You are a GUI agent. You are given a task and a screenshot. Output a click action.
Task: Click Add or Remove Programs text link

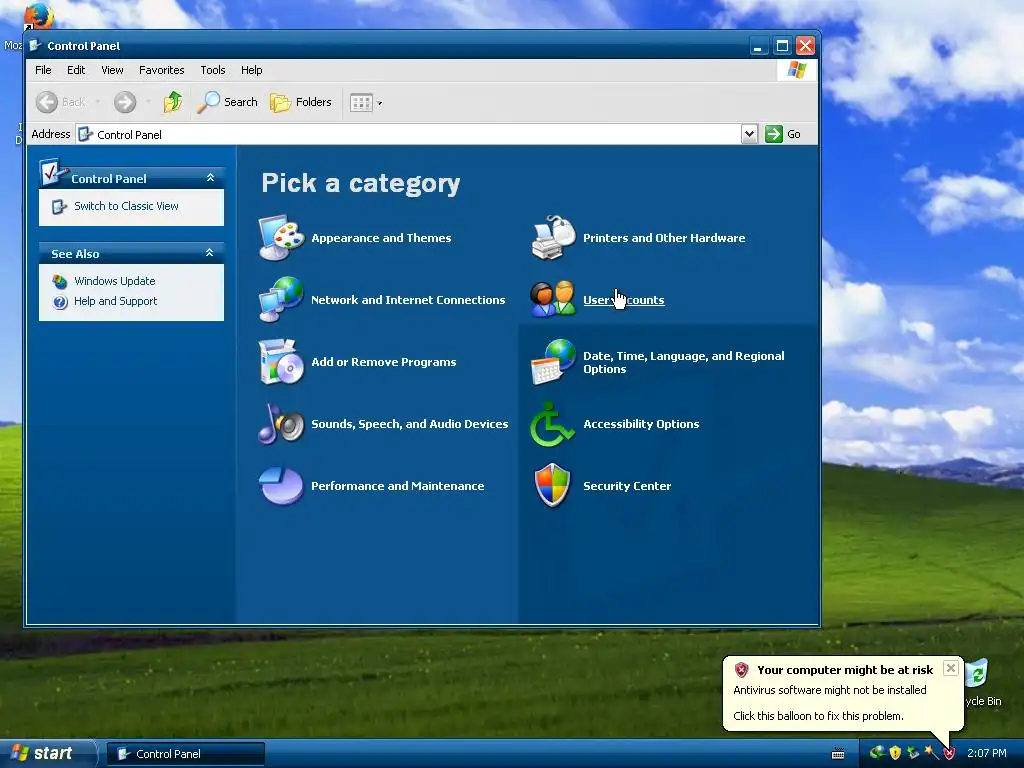pos(384,362)
